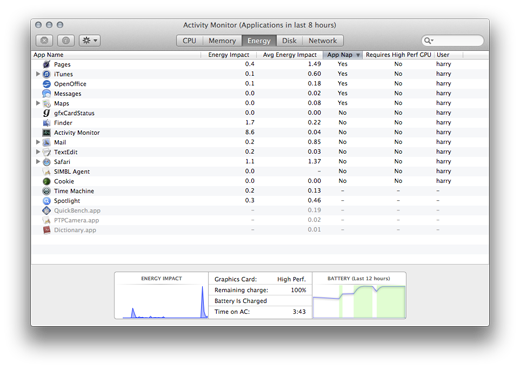Image resolution: width=520 pixels, height=369 pixels.
Task: Click Finder's 1.7 energy impact value
Action: 250,123
